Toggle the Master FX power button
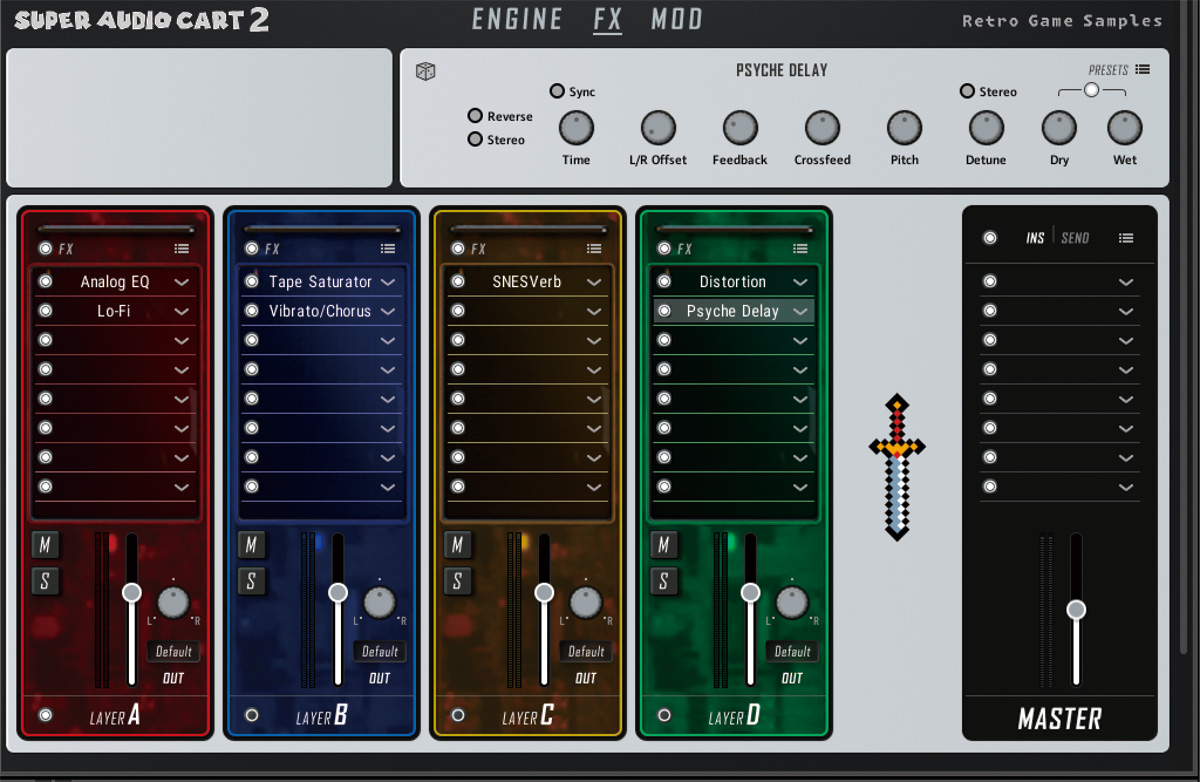Screen dimensions: 1200x782 (x=990, y=238)
